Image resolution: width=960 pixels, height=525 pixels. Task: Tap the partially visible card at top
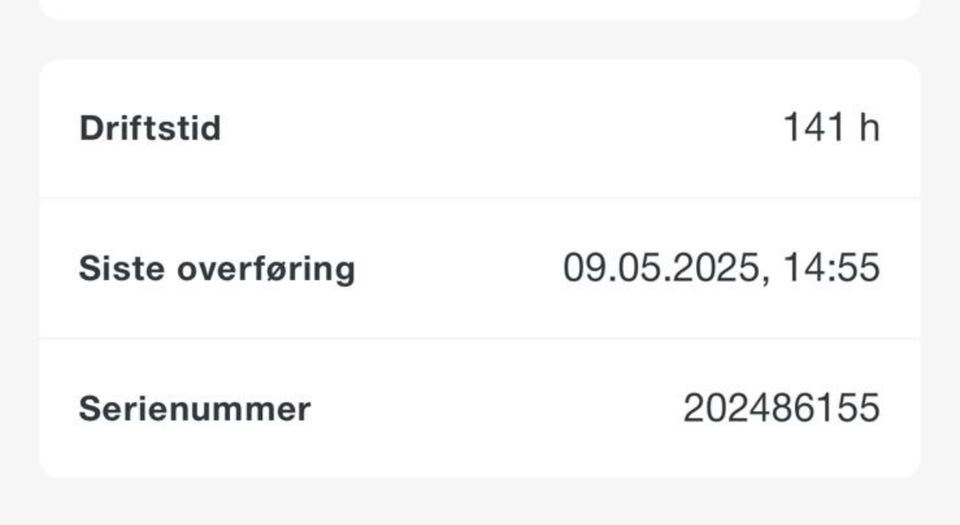click(x=480, y=9)
